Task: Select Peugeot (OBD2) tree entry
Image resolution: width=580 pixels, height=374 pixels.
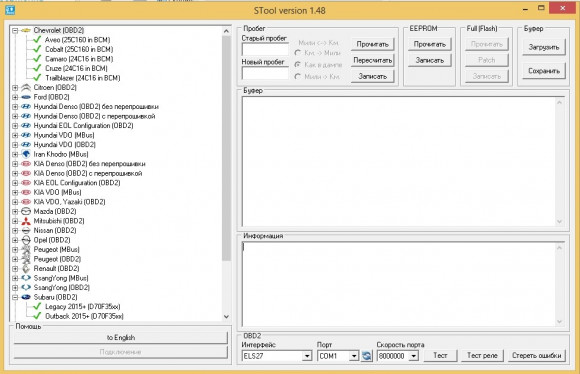Action: [57, 259]
